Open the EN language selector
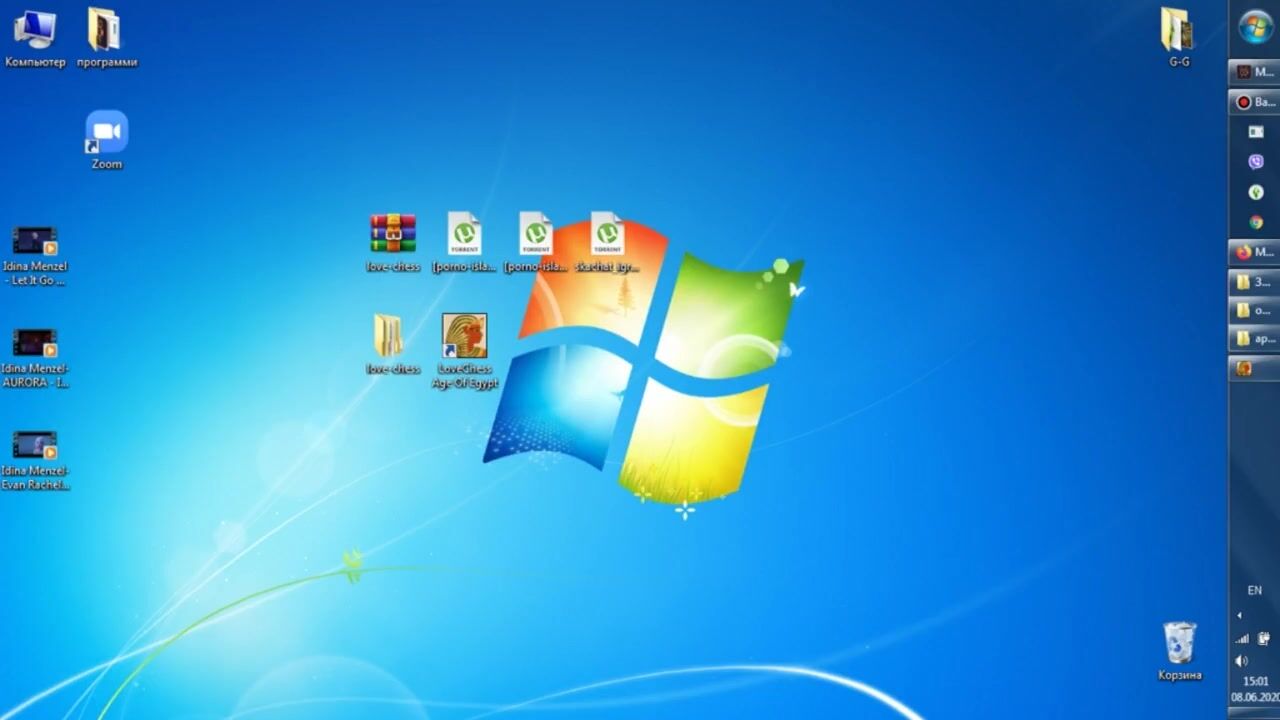The image size is (1280, 720). point(1254,591)
